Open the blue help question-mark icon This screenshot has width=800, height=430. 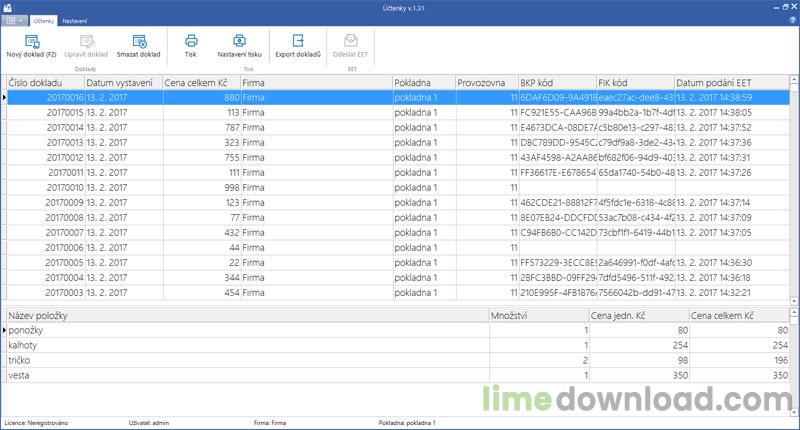[x=789, y=20]
